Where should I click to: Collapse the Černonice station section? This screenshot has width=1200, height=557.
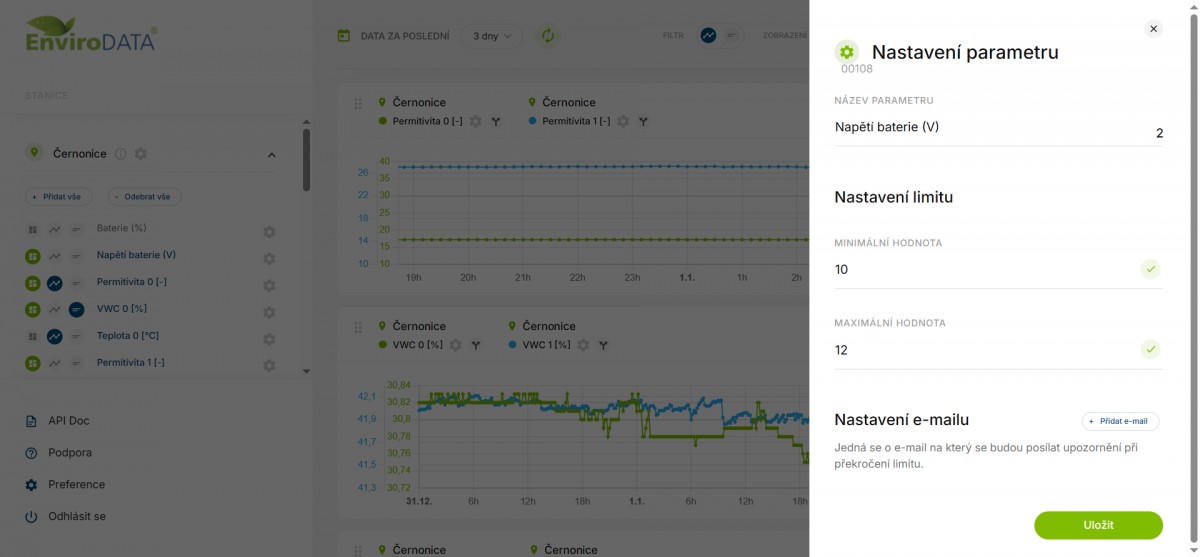point(271,155)
